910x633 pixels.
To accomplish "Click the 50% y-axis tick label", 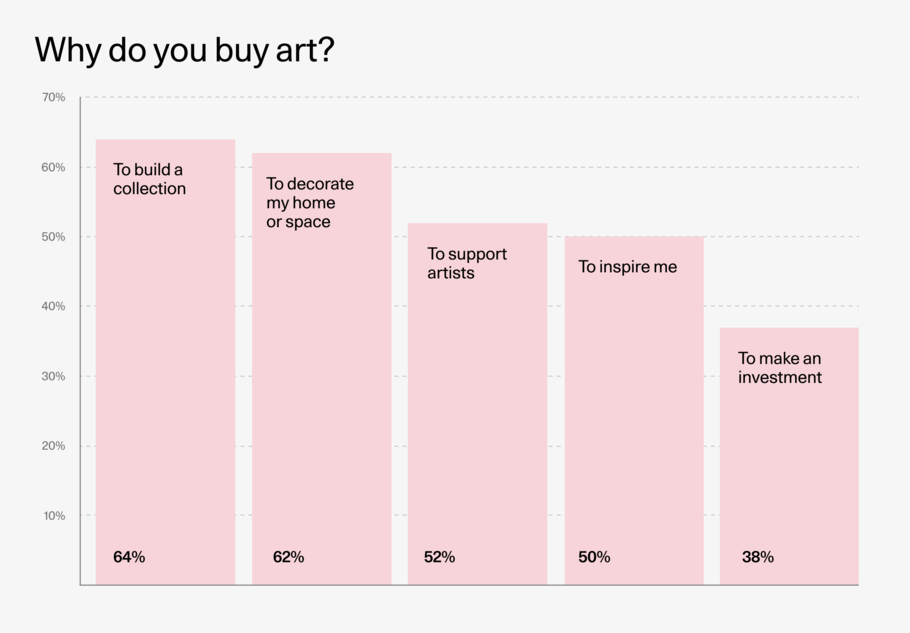I will [x=53, y=237].
